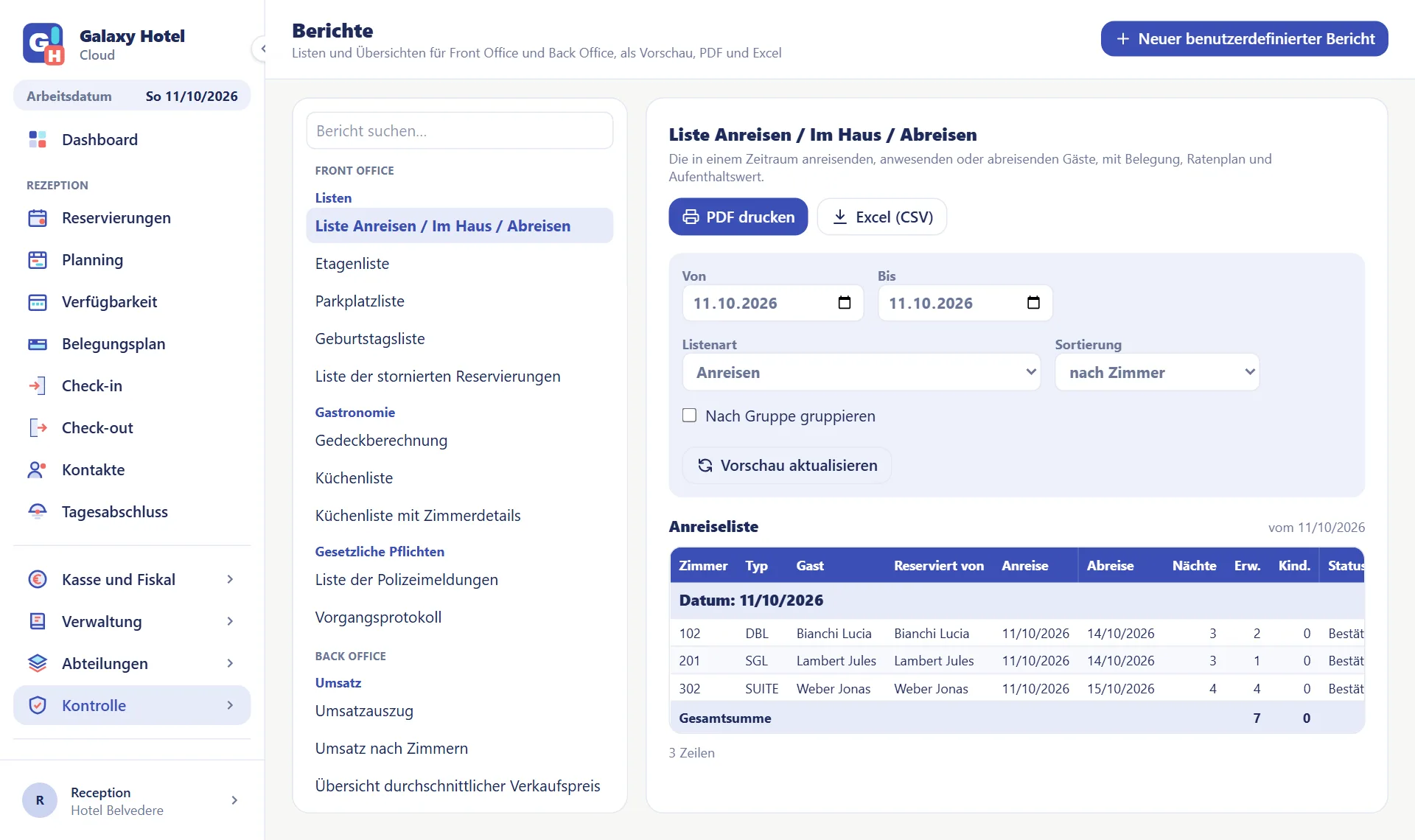Click the Kasse und Fiskal euro icon
The width and height of the screenshot is (1415, 840).
pyautogui.click(x=38, y=580)
